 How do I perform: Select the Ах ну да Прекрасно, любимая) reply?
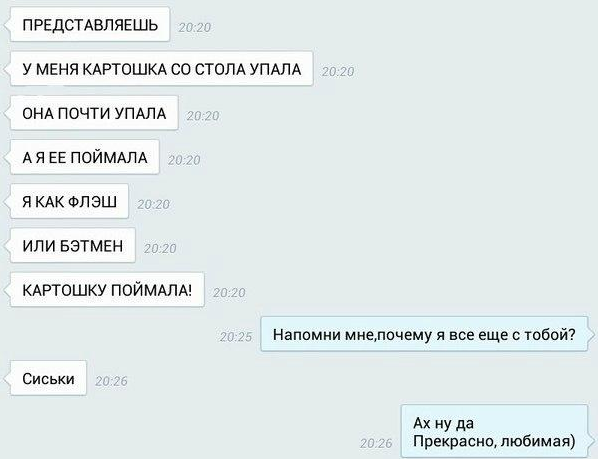pyautogui.click(x=494, y=432)
